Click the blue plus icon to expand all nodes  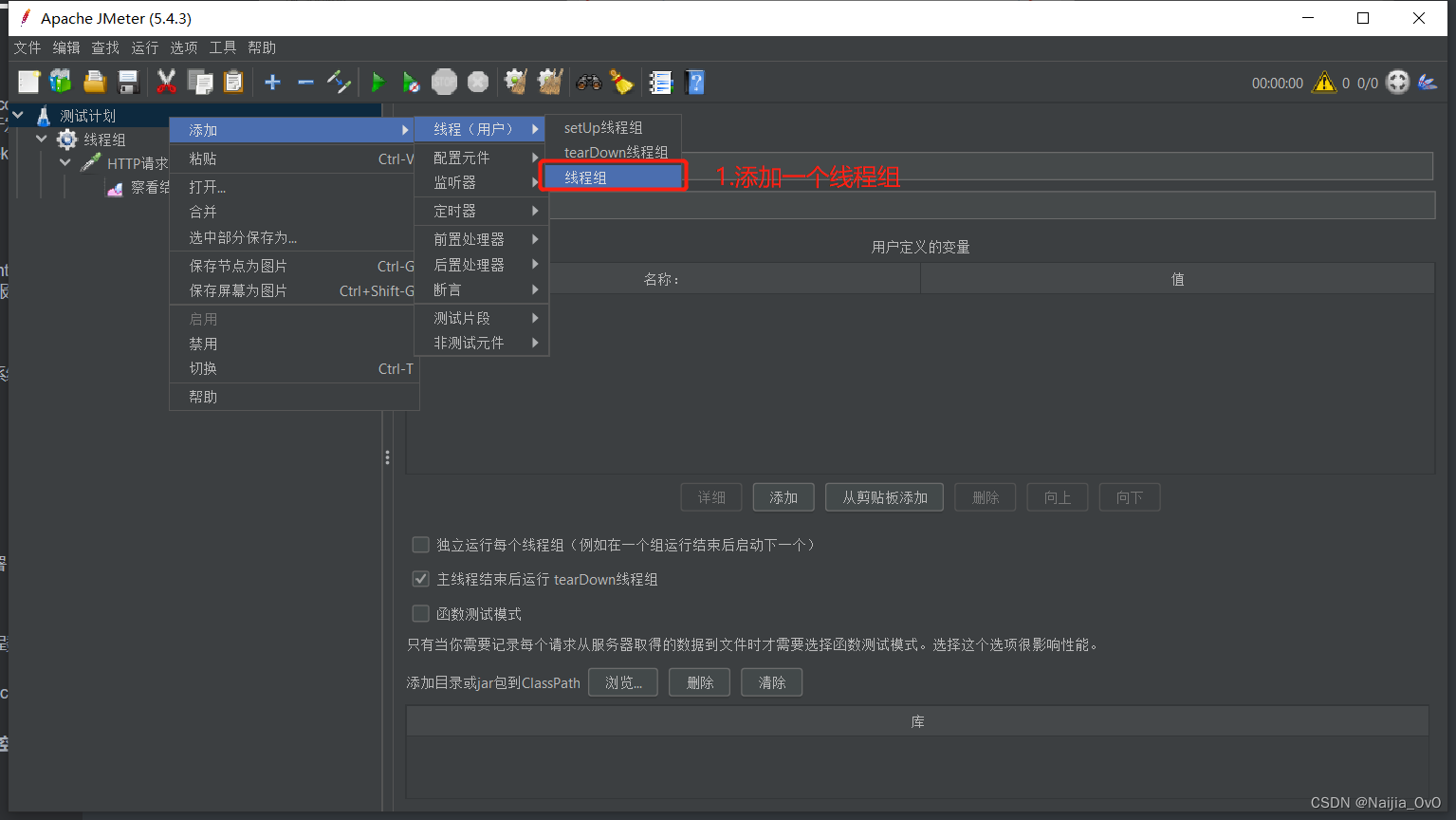coord(272,83)
